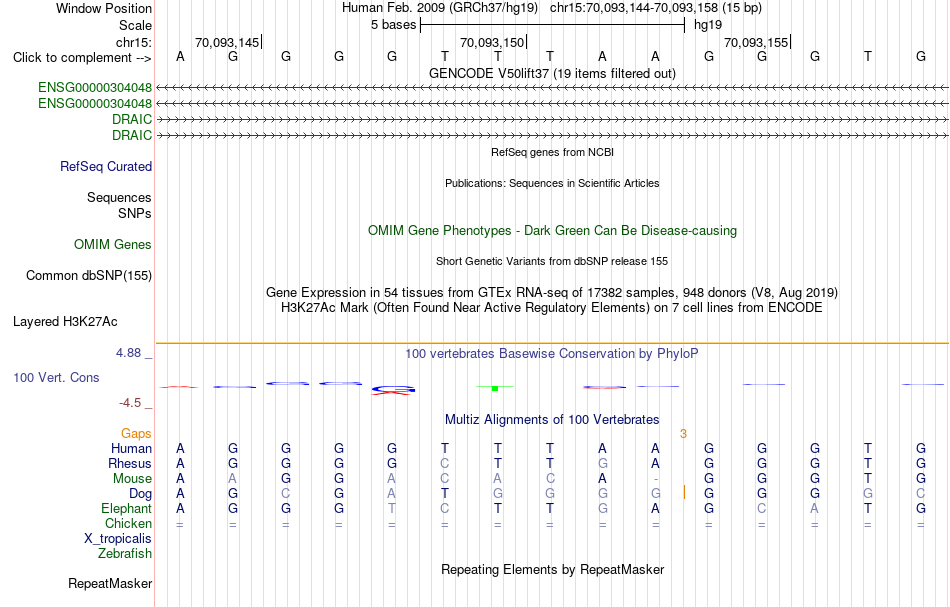The width and height of the screenshot is (950, 607).
Task: Open GTEx RNA-seq Gene Expression track title
Action: pos(552,293)
